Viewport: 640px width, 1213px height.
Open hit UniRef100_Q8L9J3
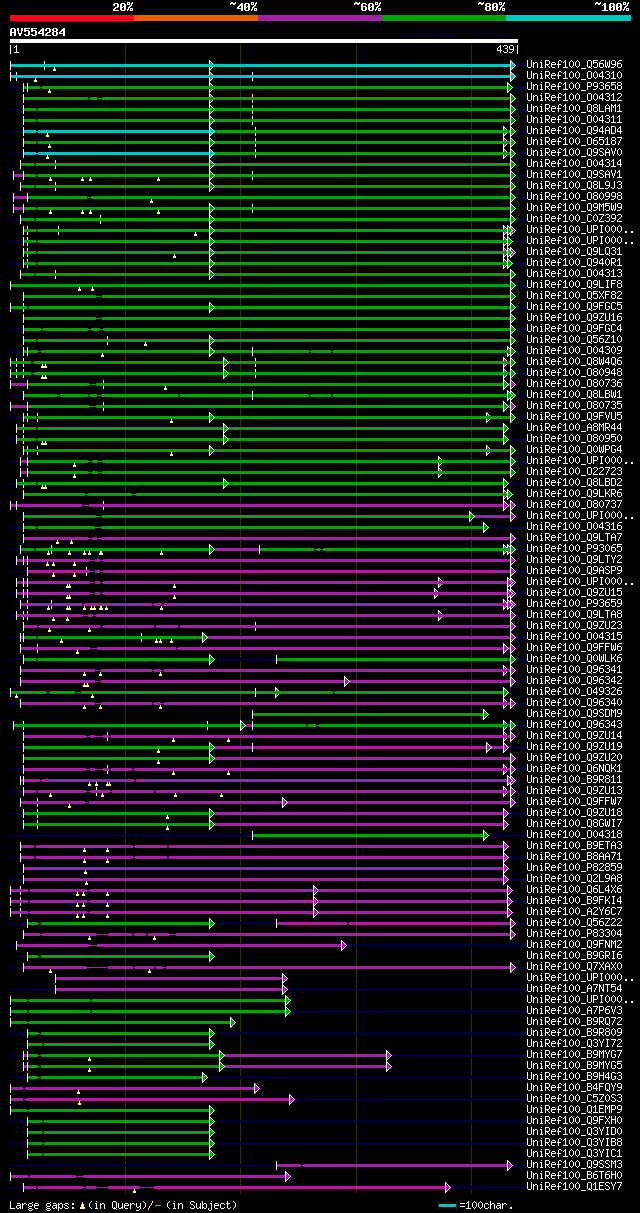point(574,185)
